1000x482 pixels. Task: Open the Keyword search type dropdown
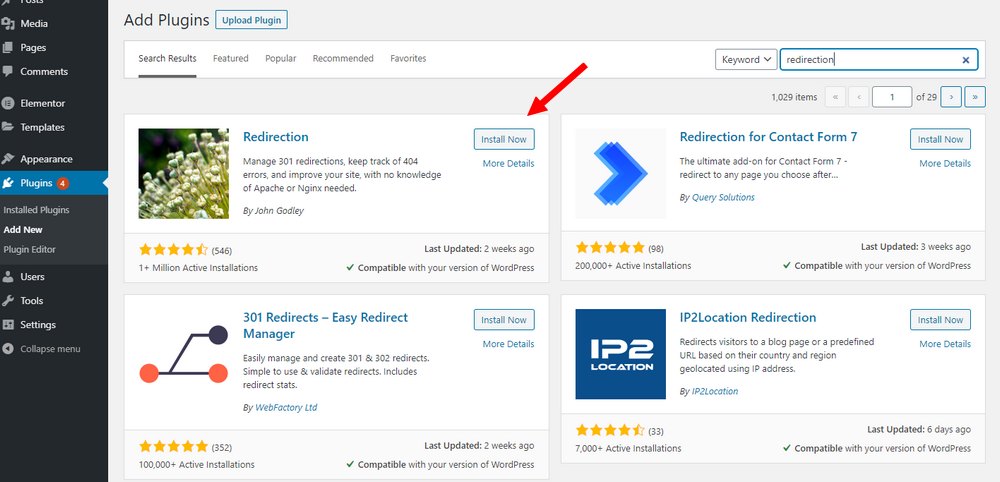coord(746,60)
